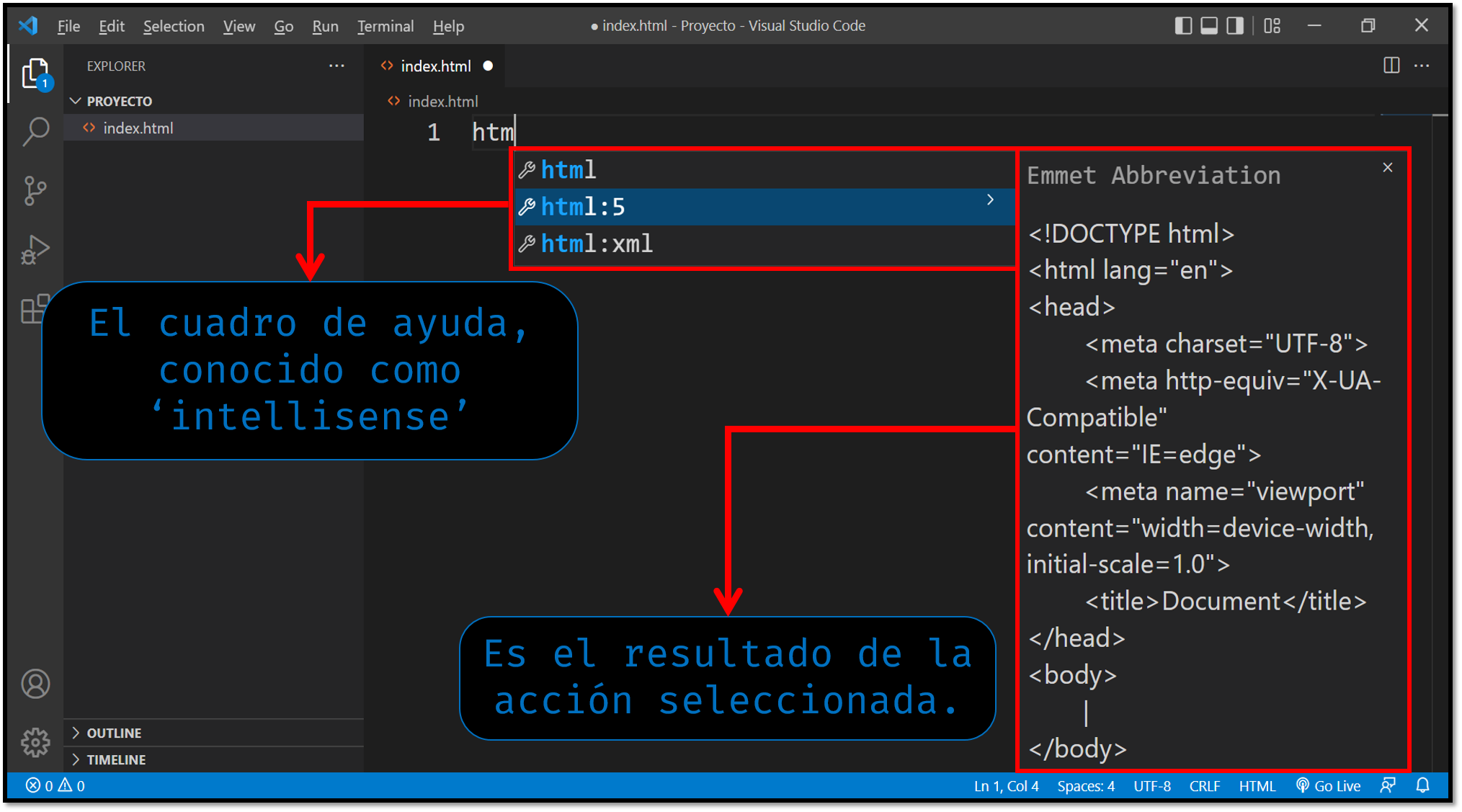The image size is (1462, 812).
Task: Click the line number 1 gutter
Action: click(433, 132)
